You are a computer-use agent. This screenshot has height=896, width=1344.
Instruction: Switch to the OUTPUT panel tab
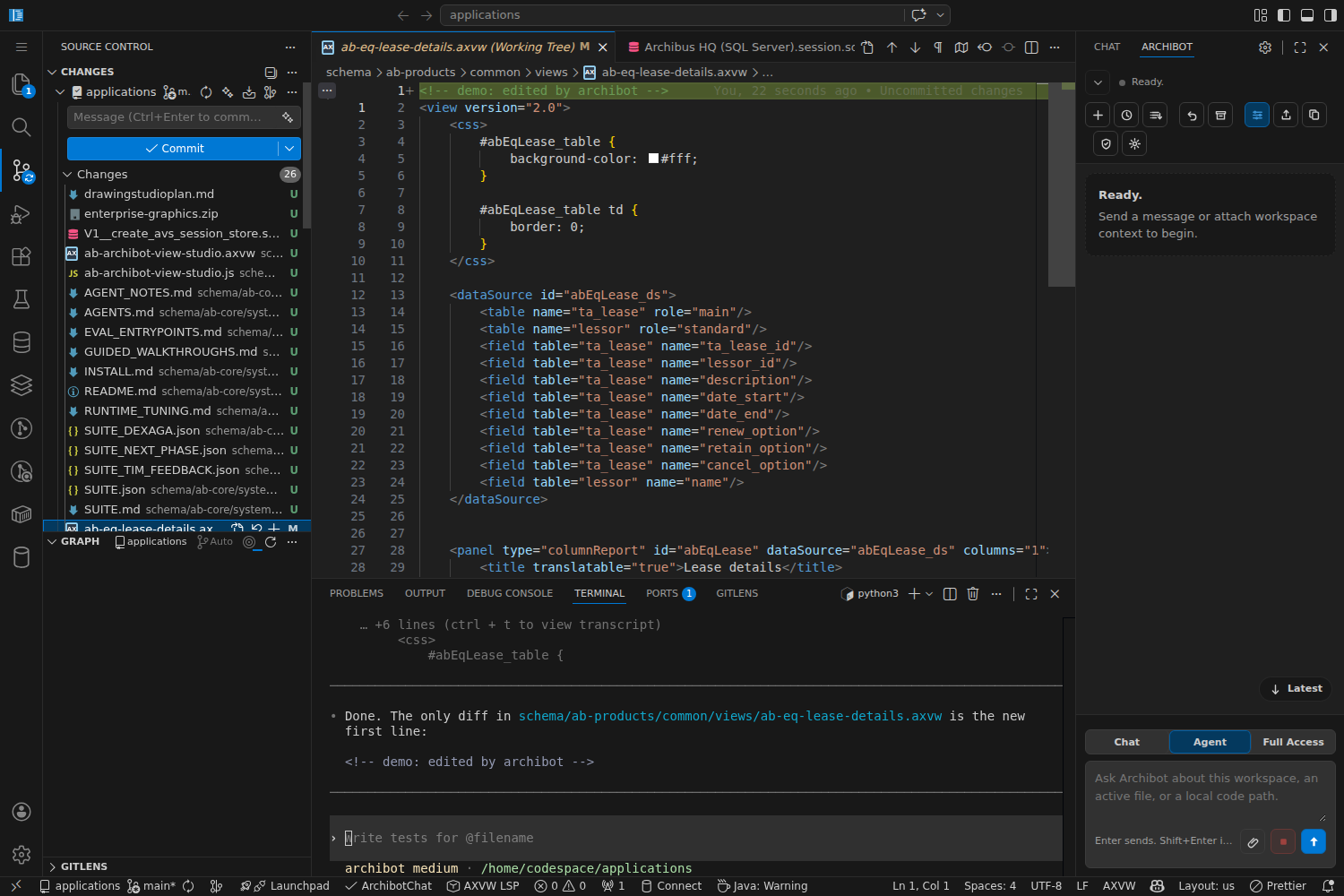pos(425,593)
